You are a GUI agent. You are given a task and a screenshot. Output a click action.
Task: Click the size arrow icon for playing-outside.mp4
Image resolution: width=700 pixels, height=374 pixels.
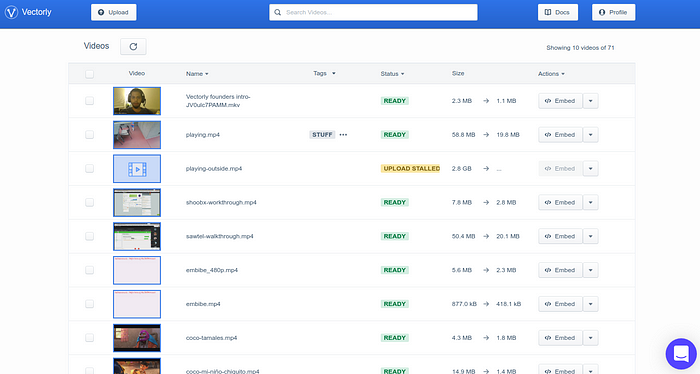tap(486, 169)
